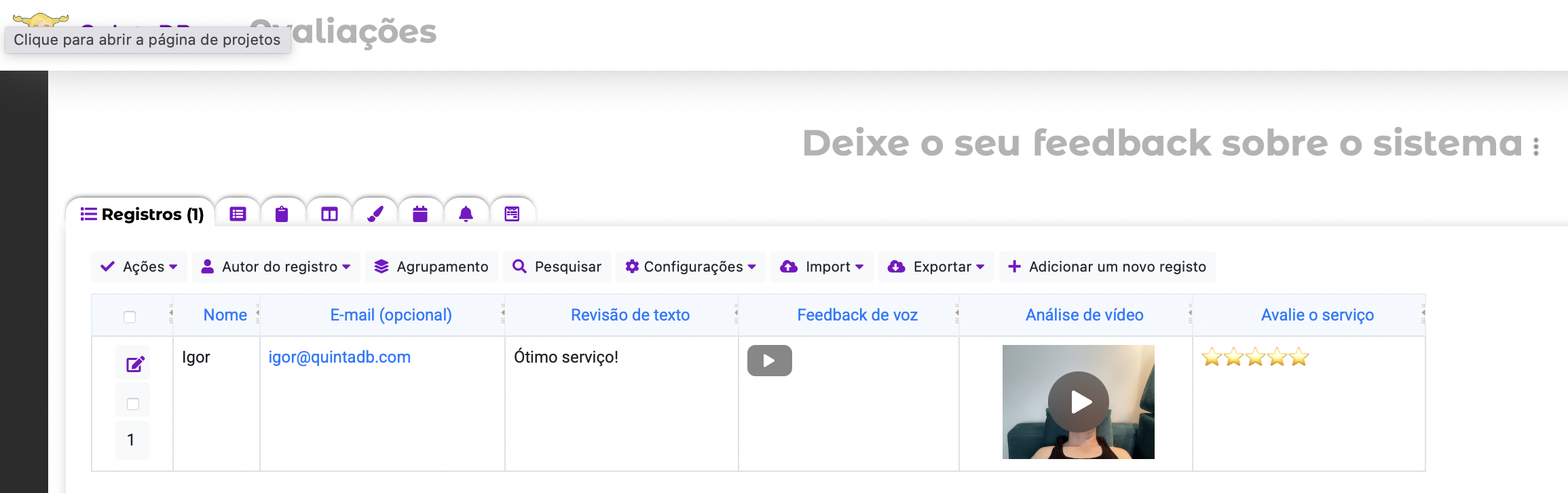Play the voice feedback recording
The height and width of the screenshot is (493, 1568).
coord(769,361)
